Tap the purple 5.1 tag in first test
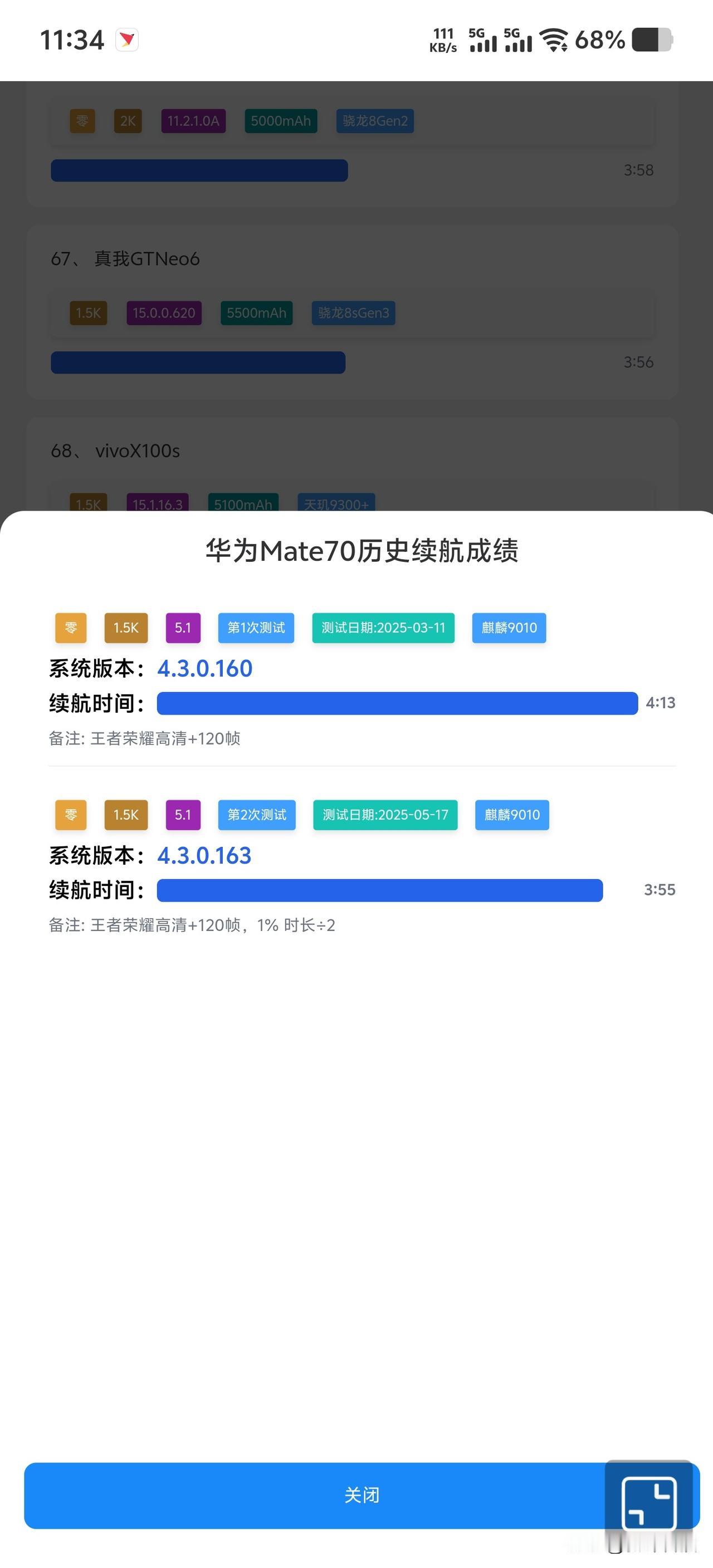 click(183, 628)
